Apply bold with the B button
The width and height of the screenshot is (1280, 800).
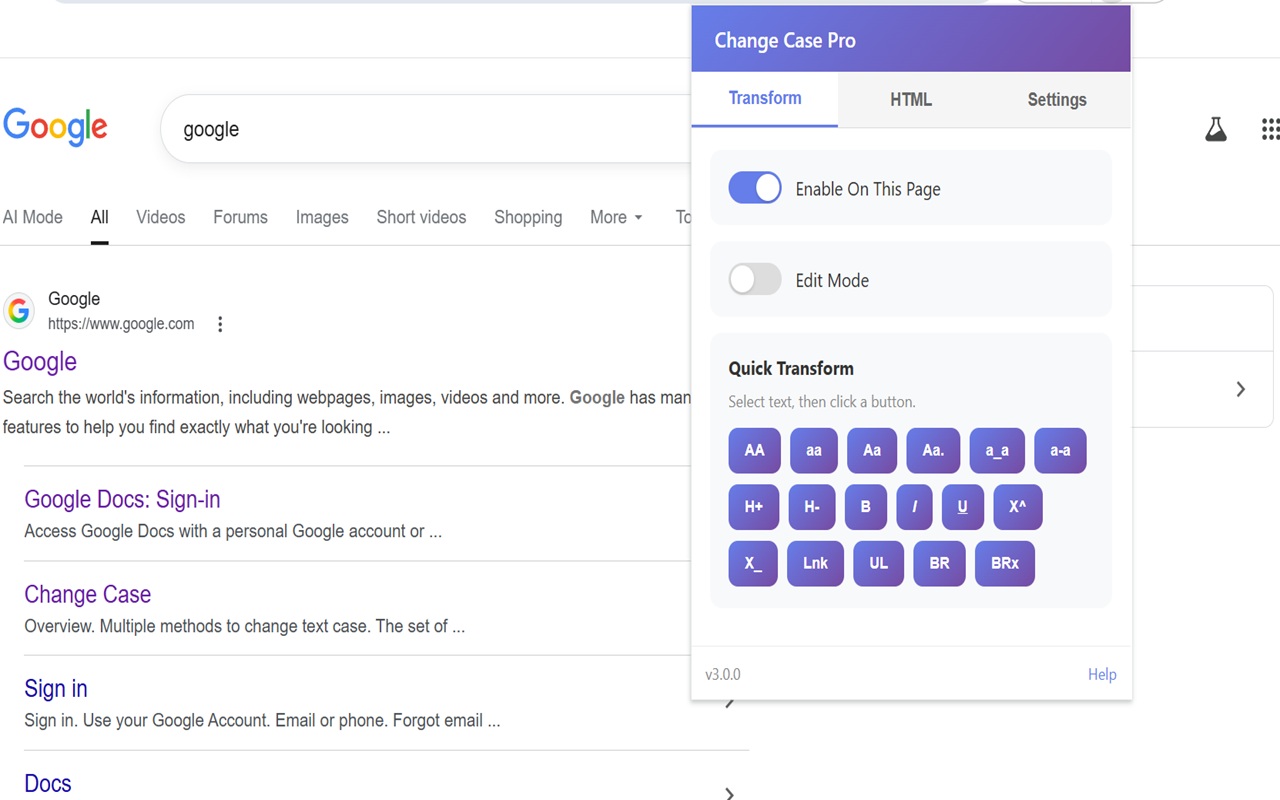tap(866, 507)
